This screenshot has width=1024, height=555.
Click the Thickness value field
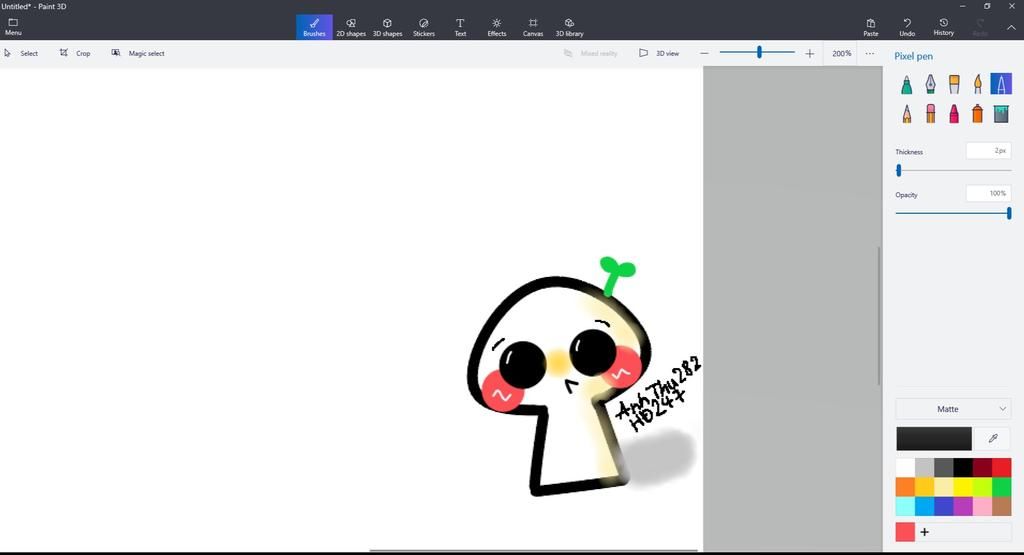[x=989, y=151]
